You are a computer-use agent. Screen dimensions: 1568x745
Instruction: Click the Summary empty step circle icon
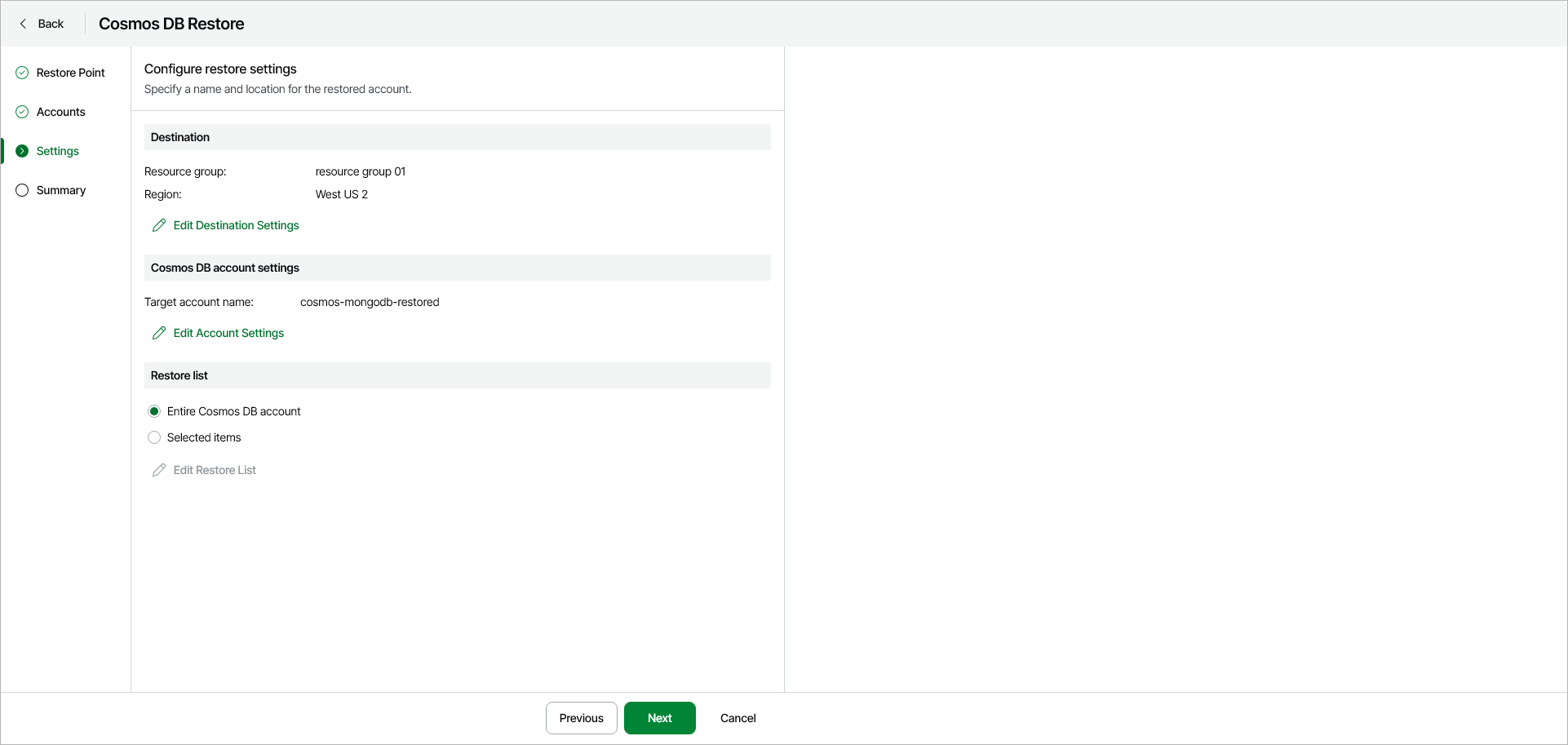[22, 190]
